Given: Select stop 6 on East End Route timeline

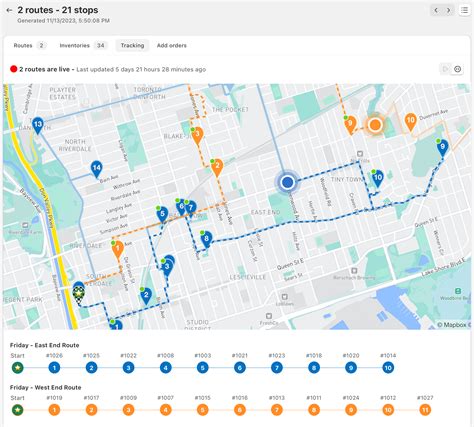Looking at the screenshot, I should coord(240,368).
